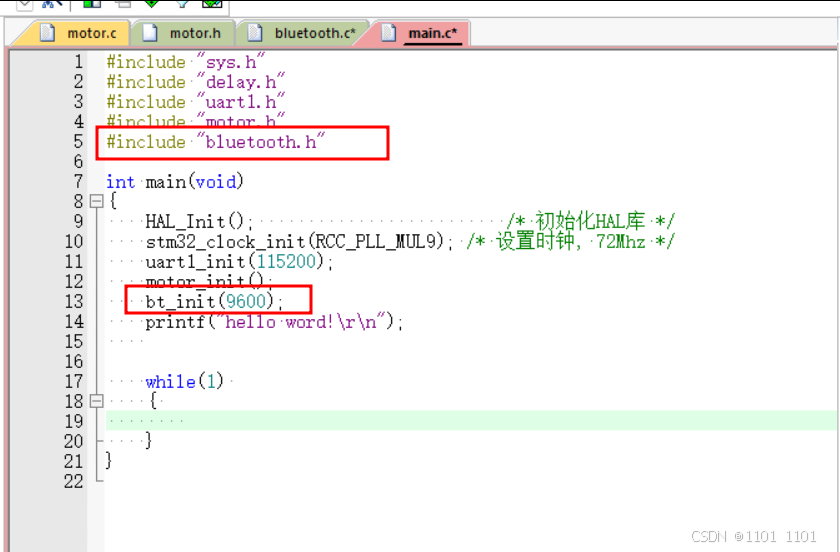
Task: Click line number 15 in the gutter
Action: pos(74,341)
